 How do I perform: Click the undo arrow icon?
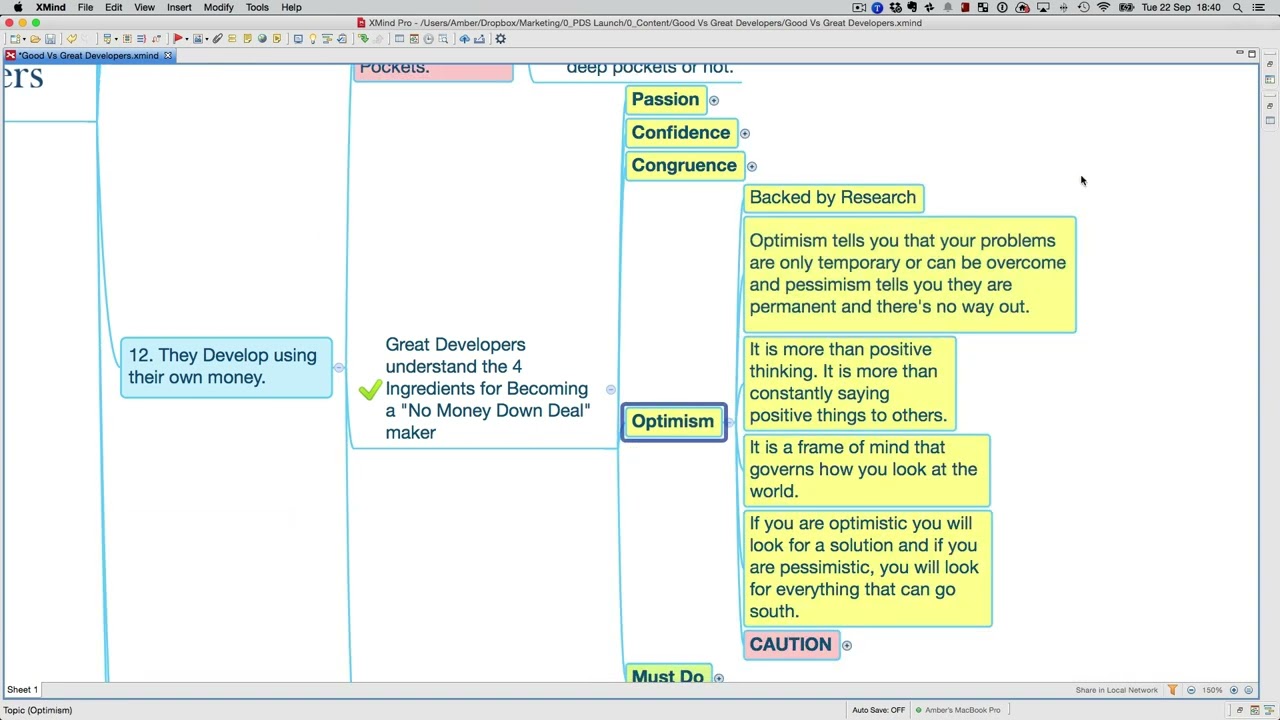(x=72, y=39)
